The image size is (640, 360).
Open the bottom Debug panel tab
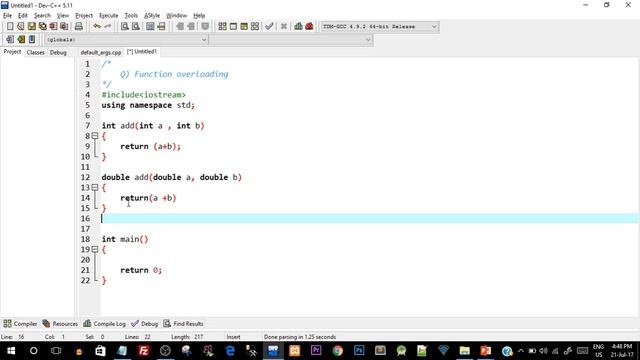point(144,324)
